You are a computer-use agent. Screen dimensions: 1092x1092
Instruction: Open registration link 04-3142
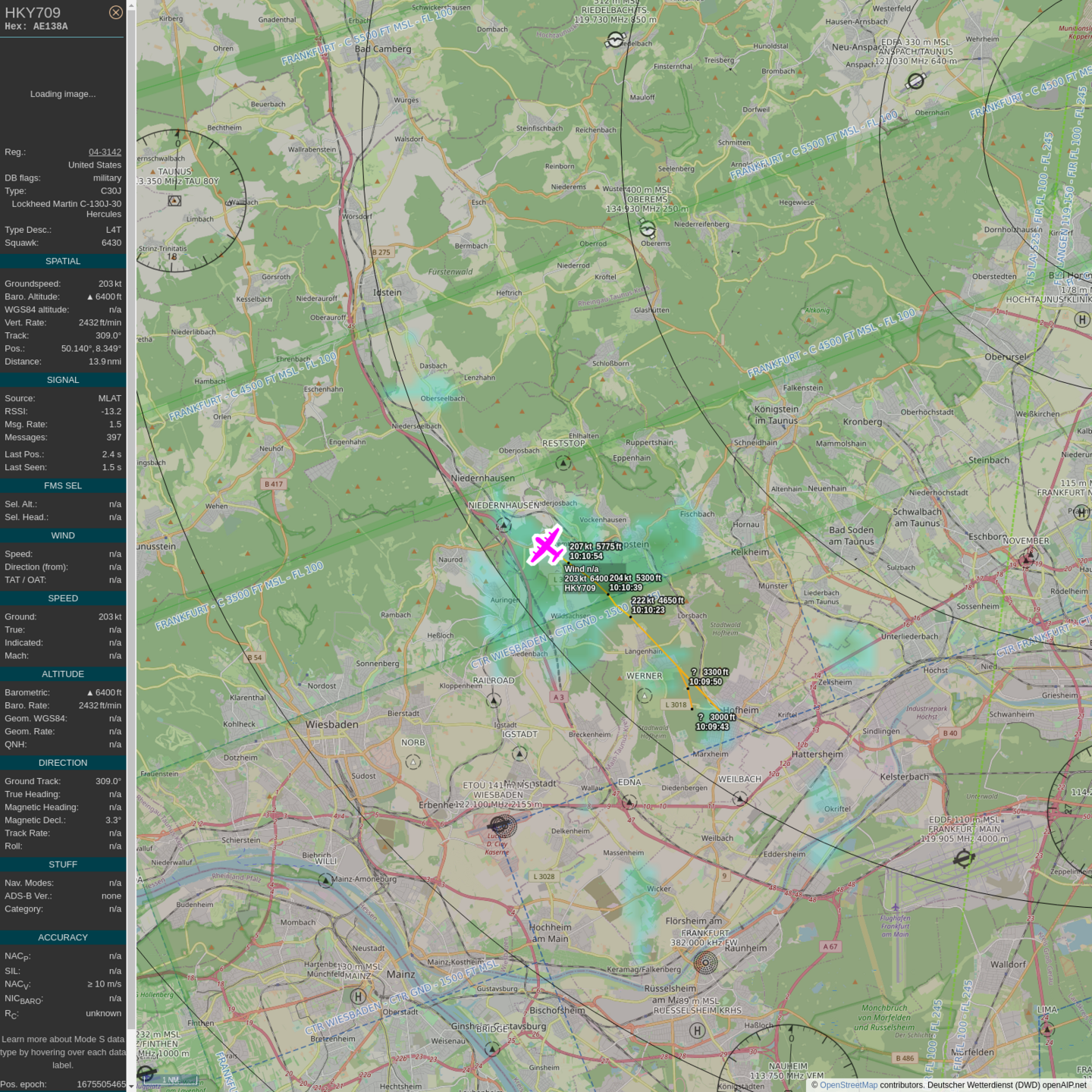coord(105,152)
